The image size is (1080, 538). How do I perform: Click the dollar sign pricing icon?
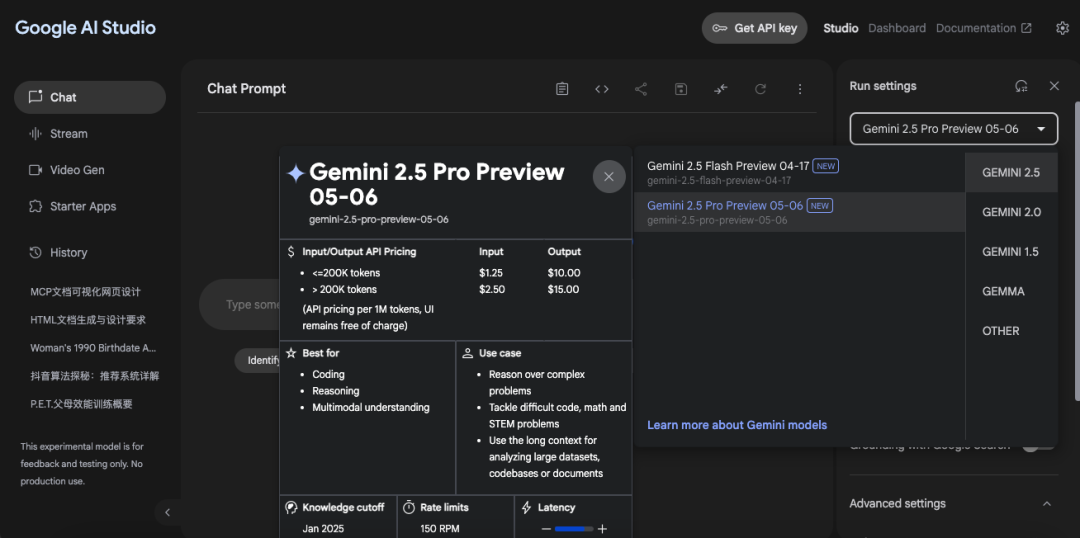click(x=291, y=252)
